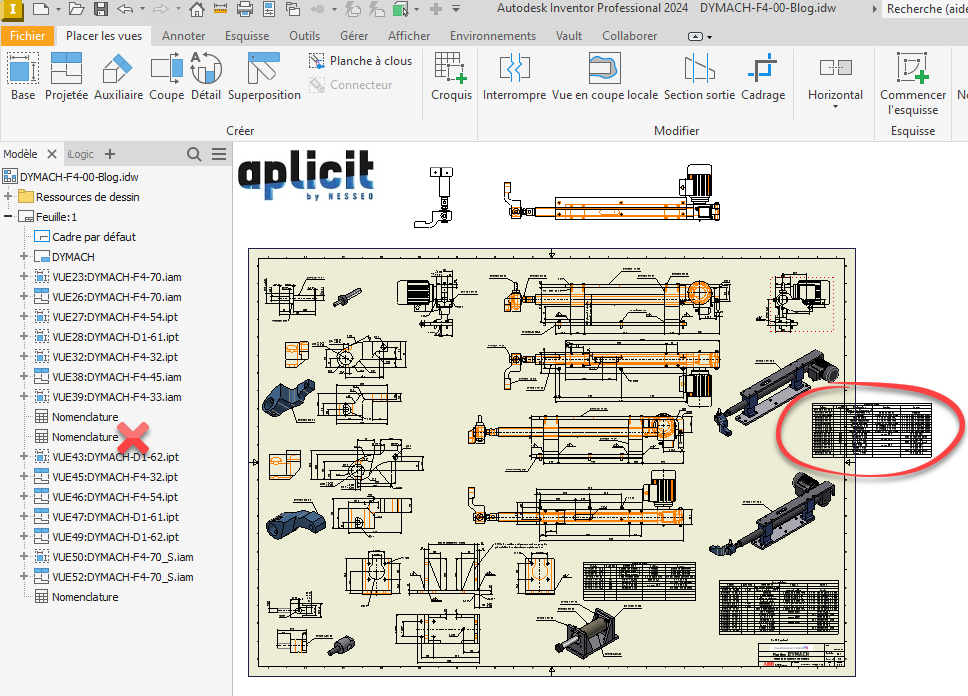Expand the Ressources de dessin folder
The height and width of the screenshot is (696, 968).
9,197
